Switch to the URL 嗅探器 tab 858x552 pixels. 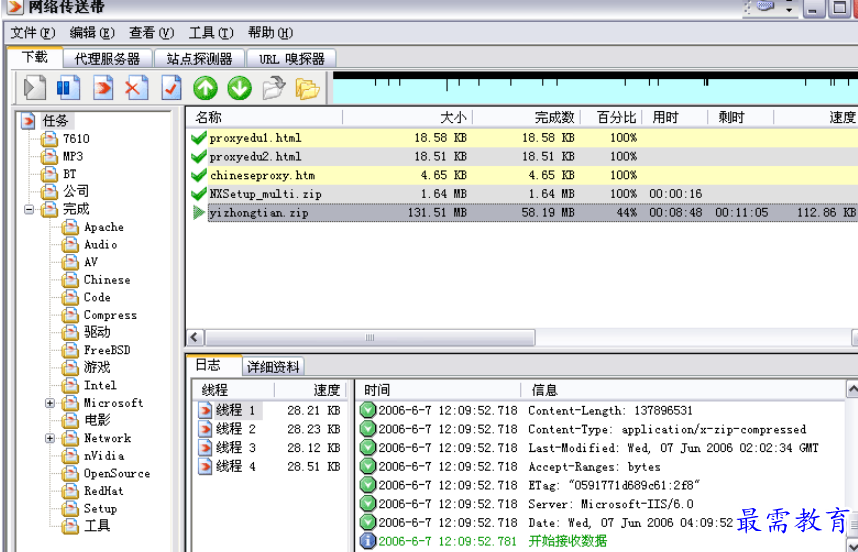[x=291, y=58]
